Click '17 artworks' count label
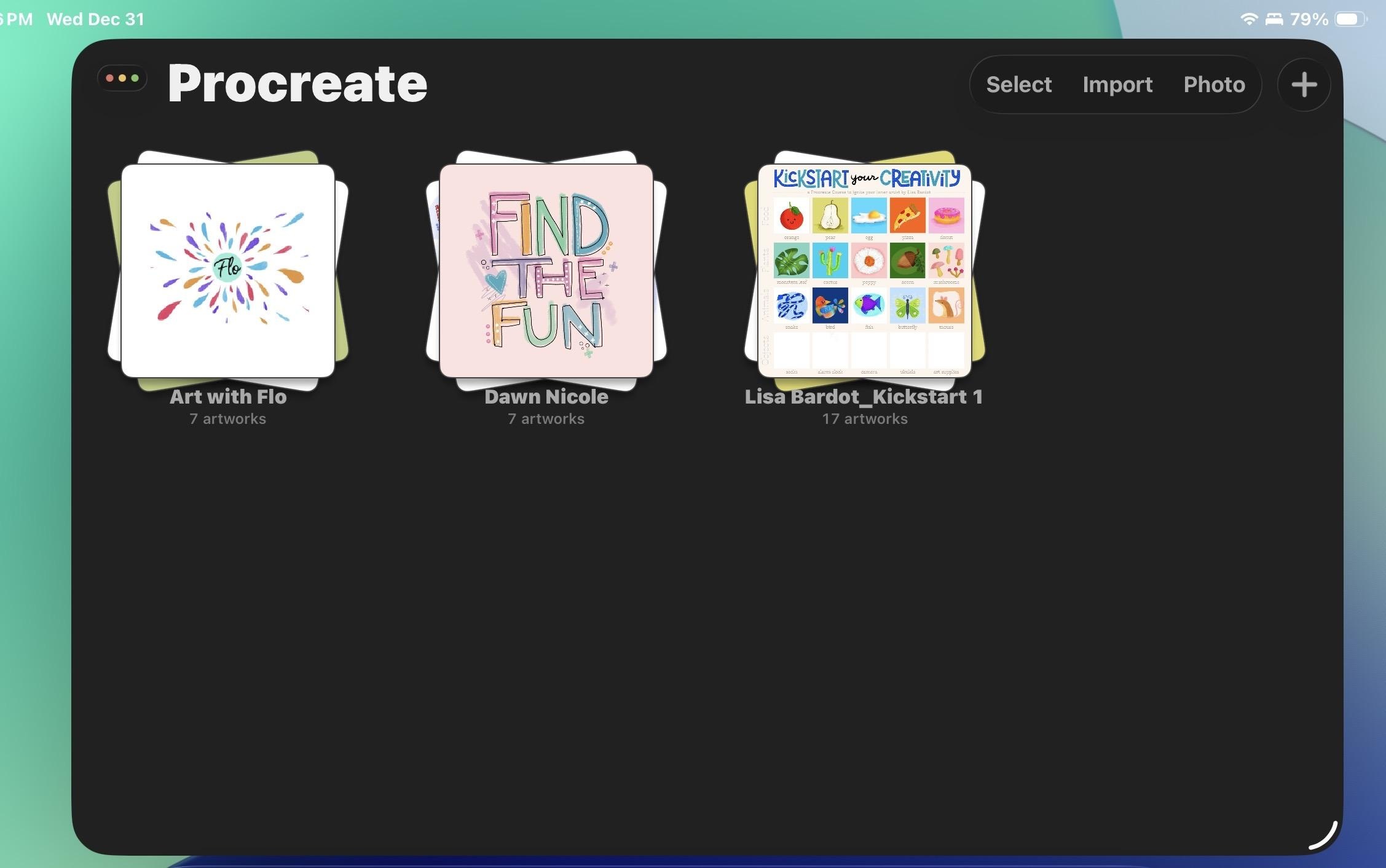1386x868 pixels. (865, 419)
